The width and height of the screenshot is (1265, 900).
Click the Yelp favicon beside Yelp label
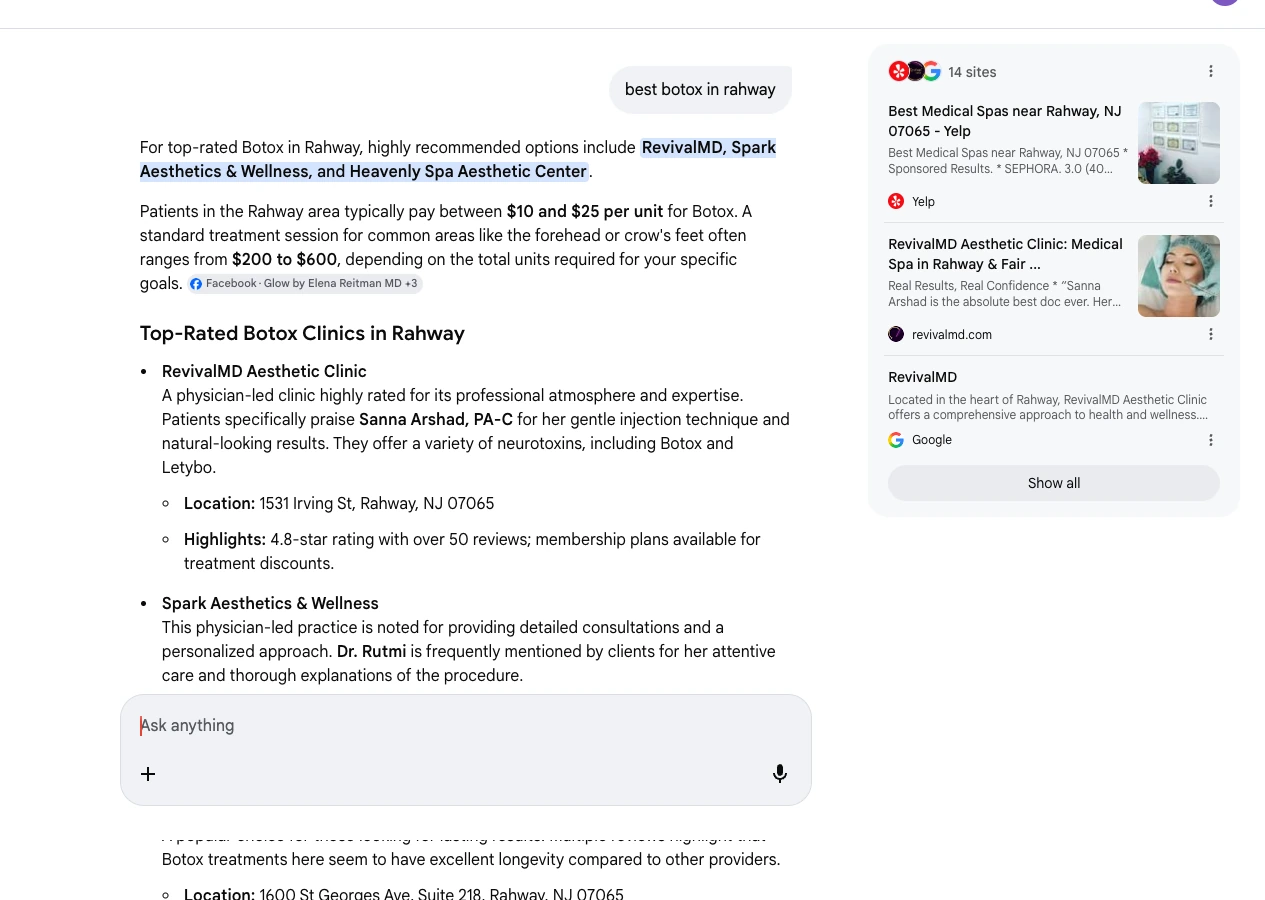click(x=896, y=201)
